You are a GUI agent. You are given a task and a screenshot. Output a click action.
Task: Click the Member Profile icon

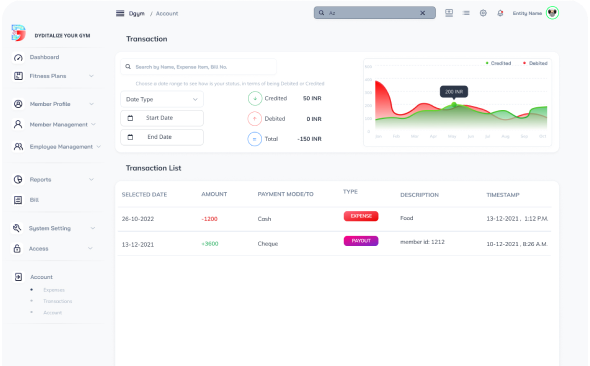(x=18, y=104)
